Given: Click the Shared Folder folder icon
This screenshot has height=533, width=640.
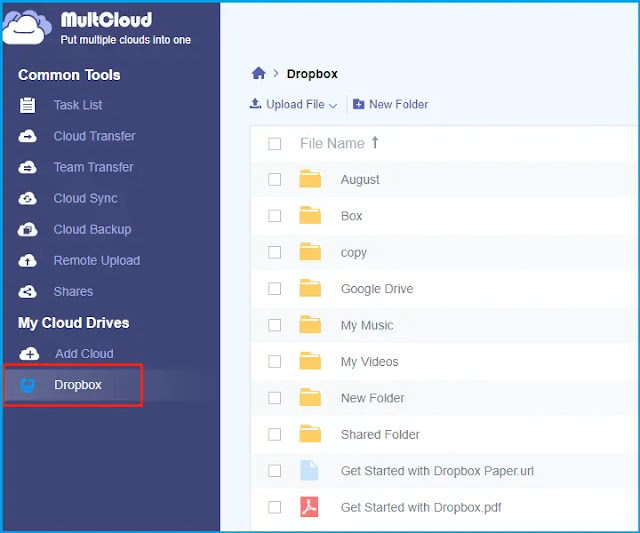Looking at the screenshot, I should pyautogui.click(x=310, y=434).
